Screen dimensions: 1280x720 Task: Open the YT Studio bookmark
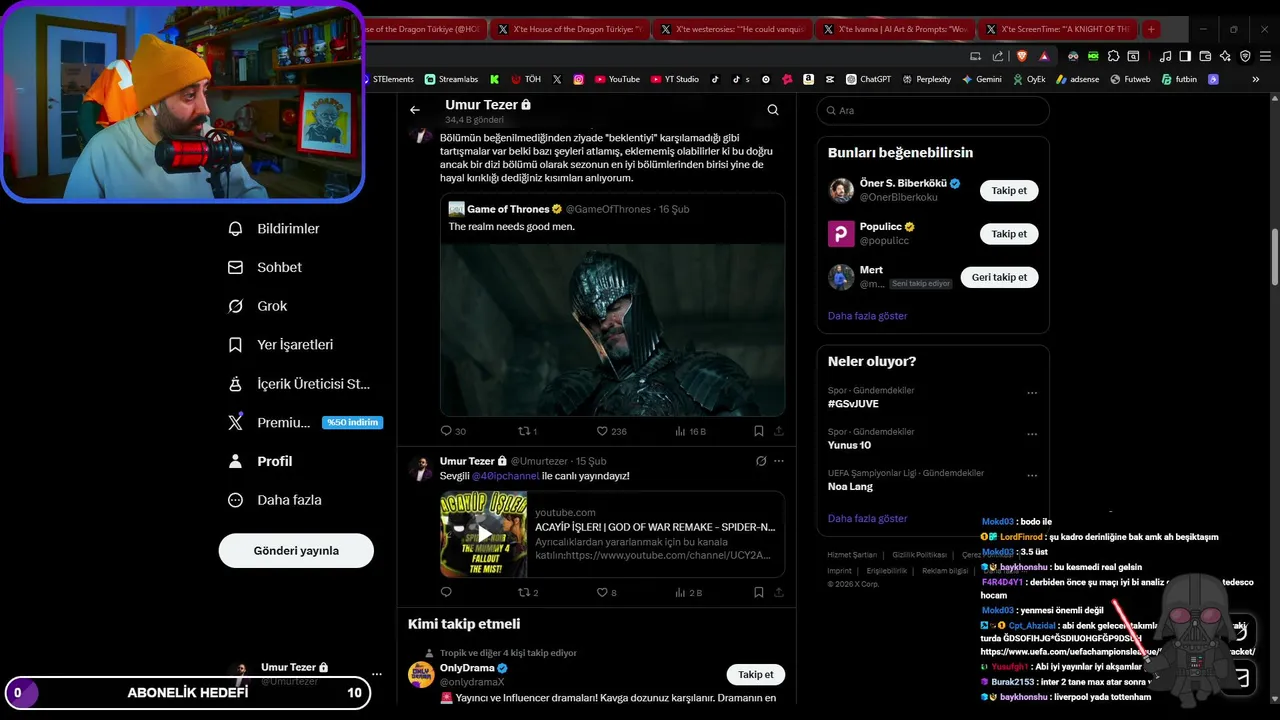tap(675, 79)
